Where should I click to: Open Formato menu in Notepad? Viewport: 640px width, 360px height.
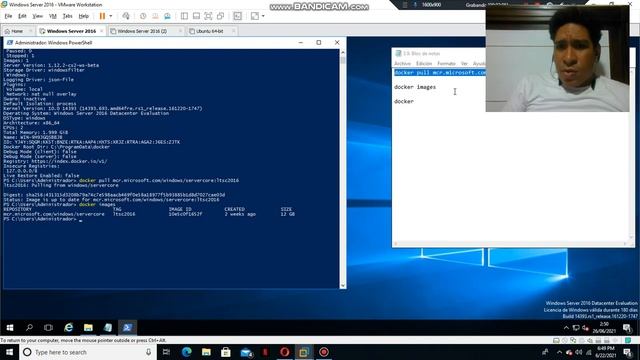(x=446, y=64)
